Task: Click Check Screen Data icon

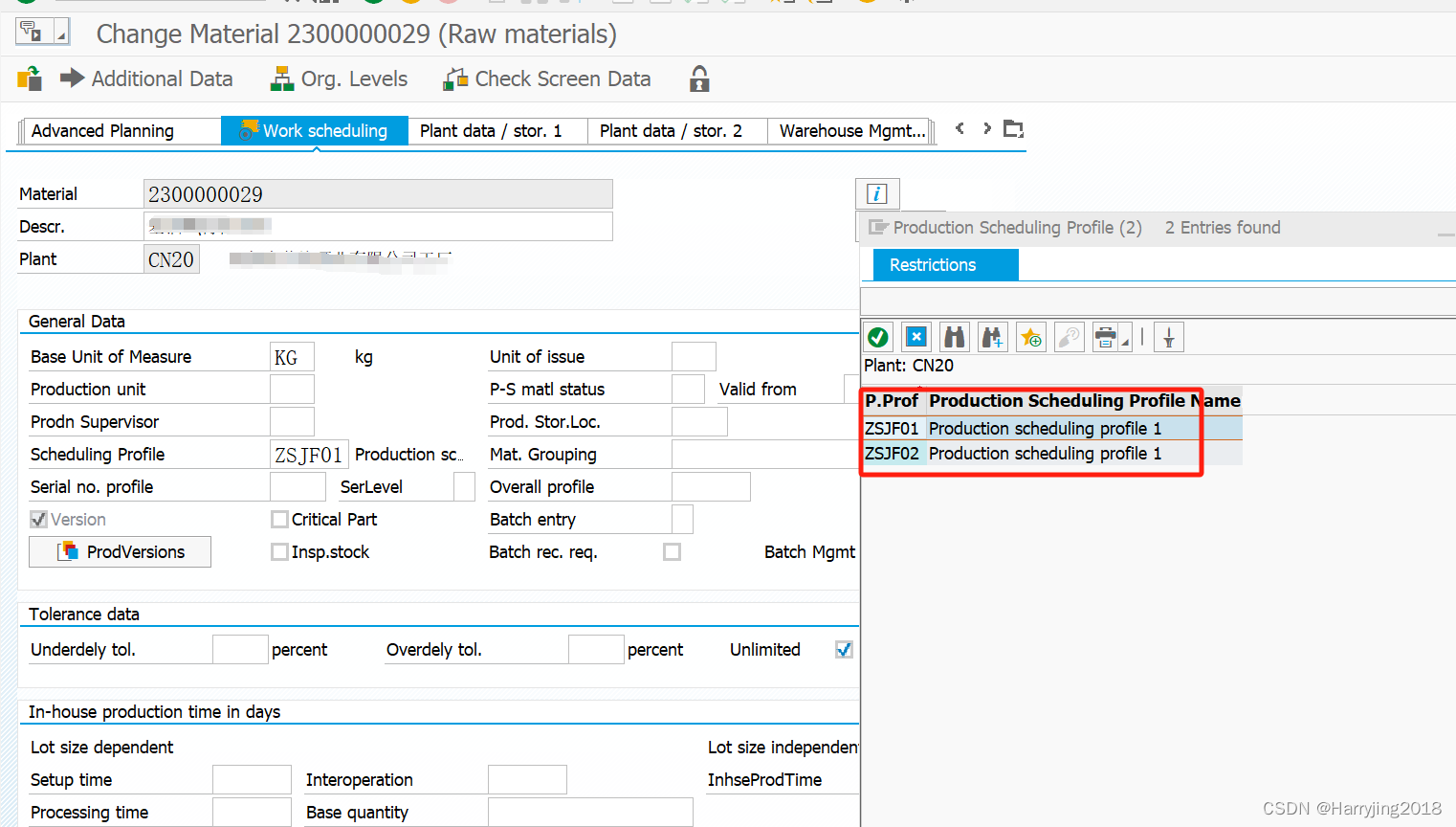Action: [455, 78]
